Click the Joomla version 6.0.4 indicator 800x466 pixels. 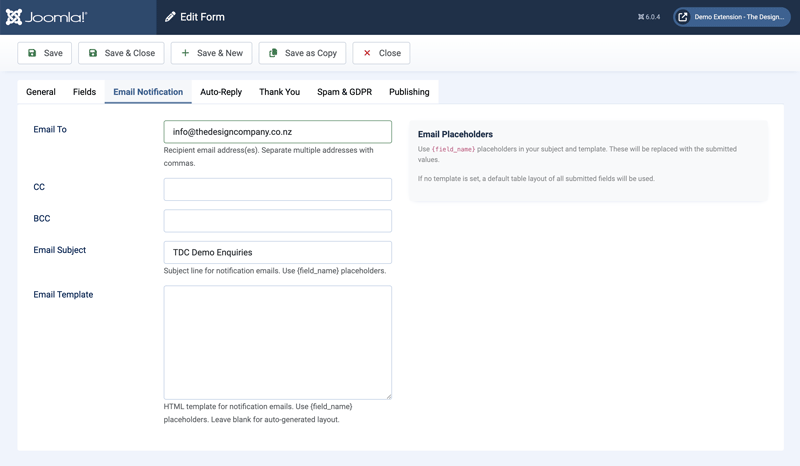coord(649,17)
